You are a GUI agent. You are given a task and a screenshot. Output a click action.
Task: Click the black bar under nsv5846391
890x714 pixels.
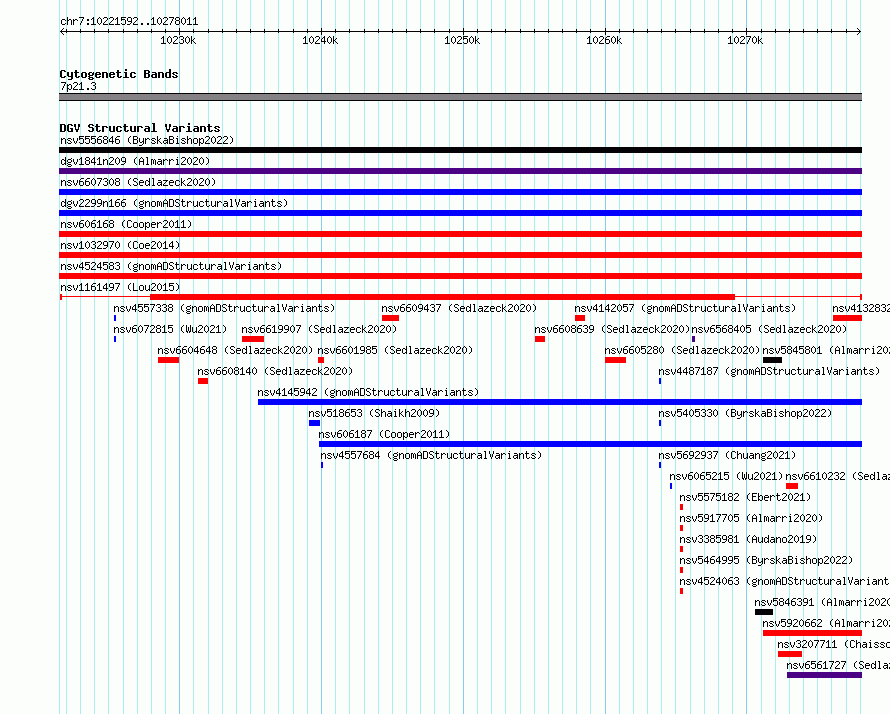click(764, 612)
